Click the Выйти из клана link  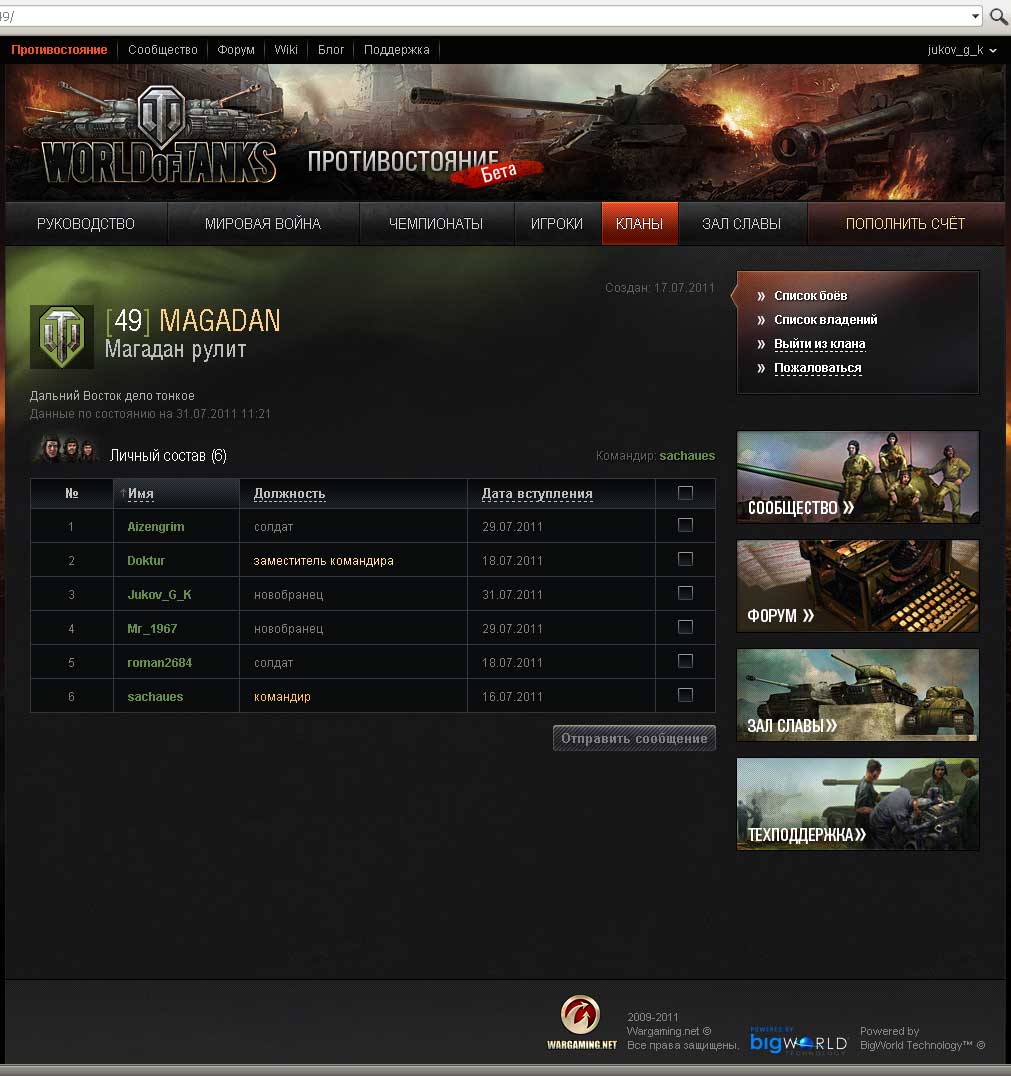(819, 344)
